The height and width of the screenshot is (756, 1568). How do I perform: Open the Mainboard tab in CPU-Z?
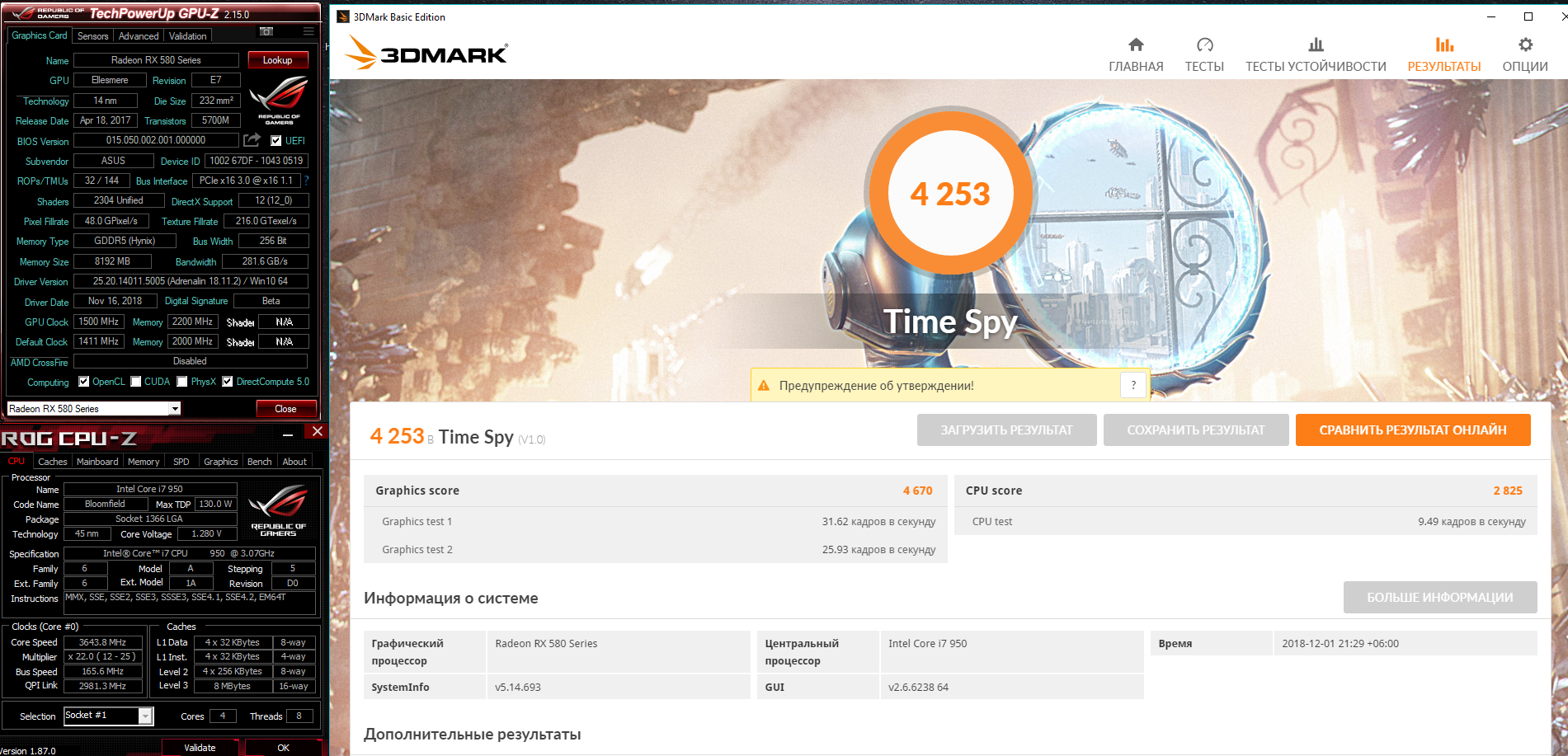(97, 462)
